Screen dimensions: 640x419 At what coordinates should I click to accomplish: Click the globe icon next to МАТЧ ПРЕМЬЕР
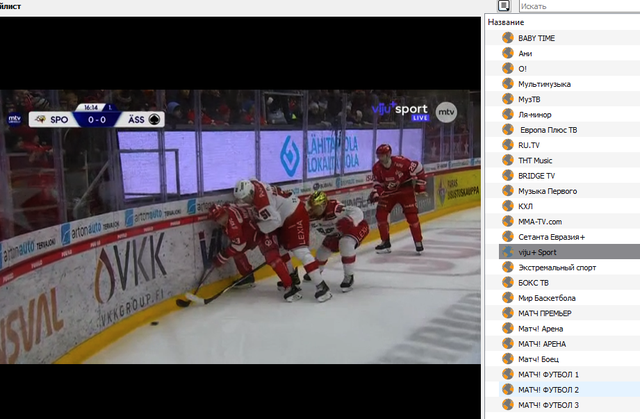click(508, 313)
